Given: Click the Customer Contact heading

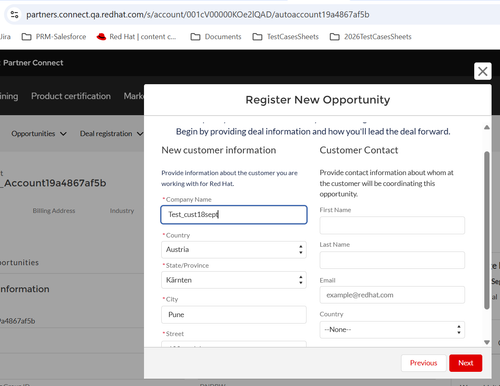Looking at the screenshot, I should point(359,150).
